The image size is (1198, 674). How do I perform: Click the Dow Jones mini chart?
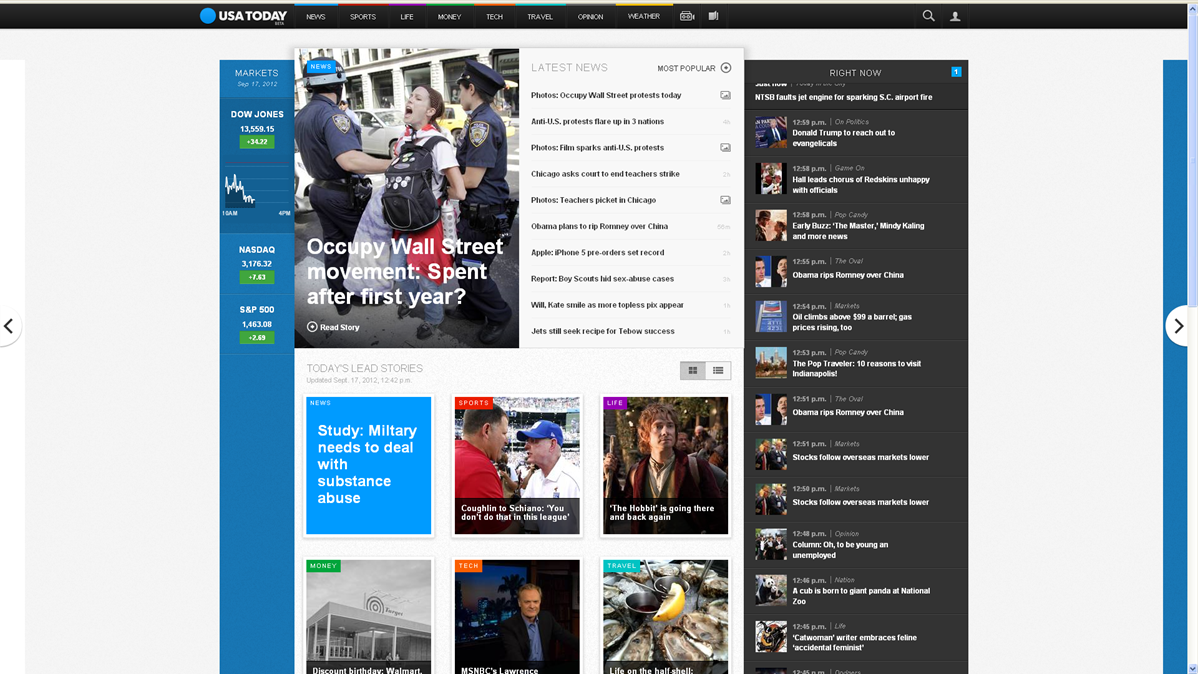click(256, 190)
